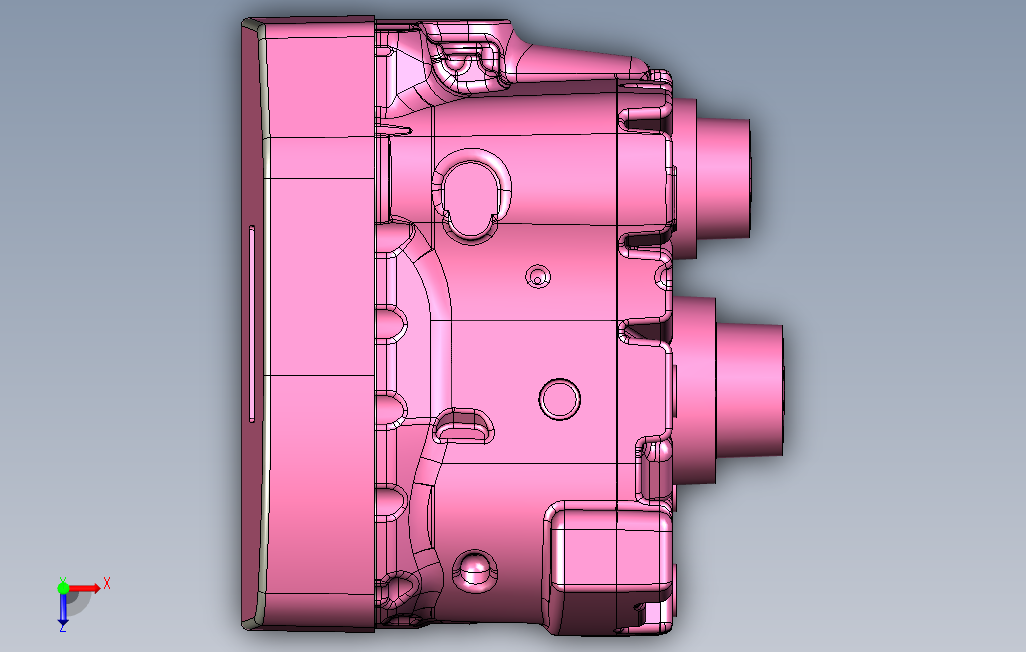Select the rectangular box feature at the lower right

[x=609, y=568]
